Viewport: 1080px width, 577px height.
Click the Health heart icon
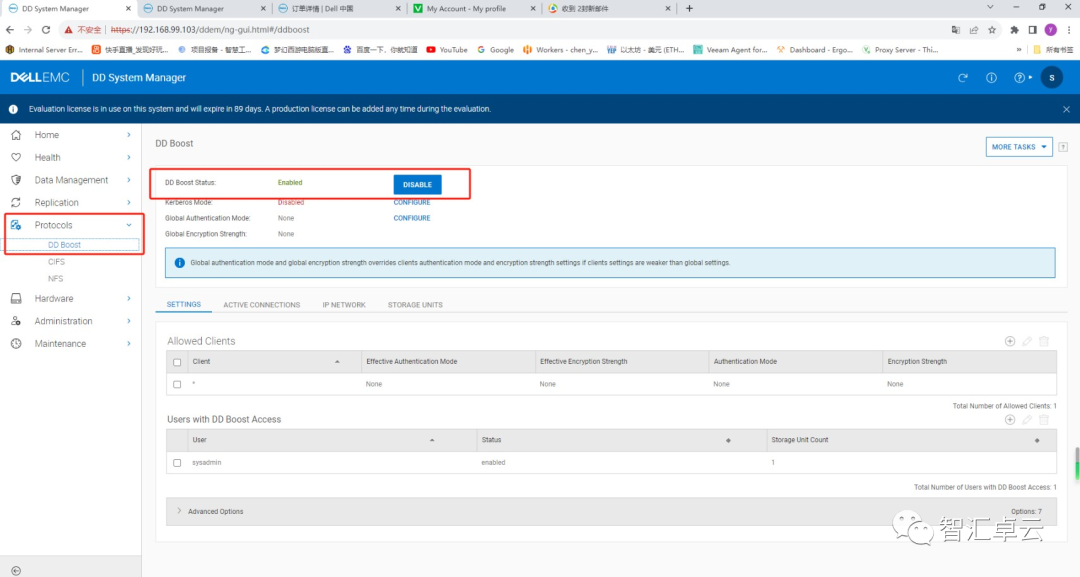coord(16,158)
